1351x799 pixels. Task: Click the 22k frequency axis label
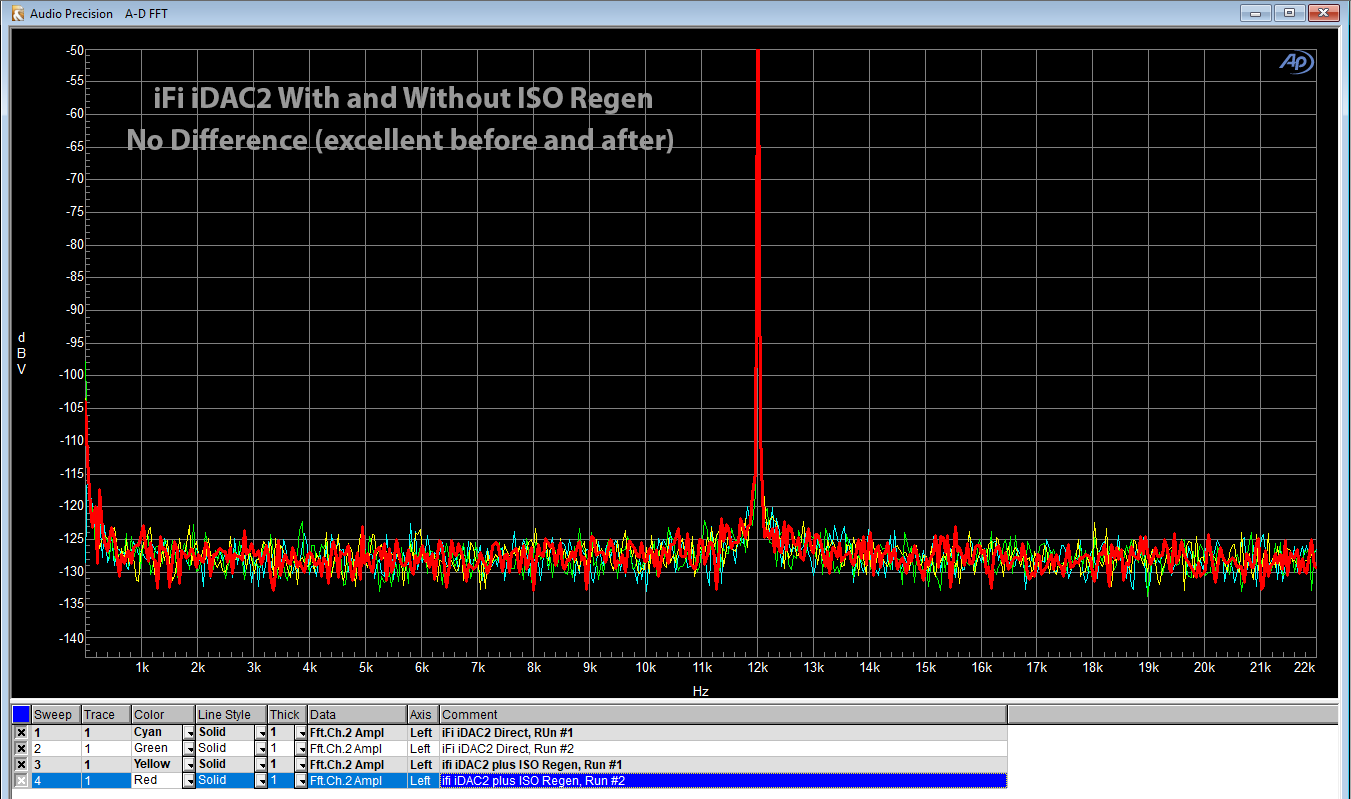(1304, 667)
